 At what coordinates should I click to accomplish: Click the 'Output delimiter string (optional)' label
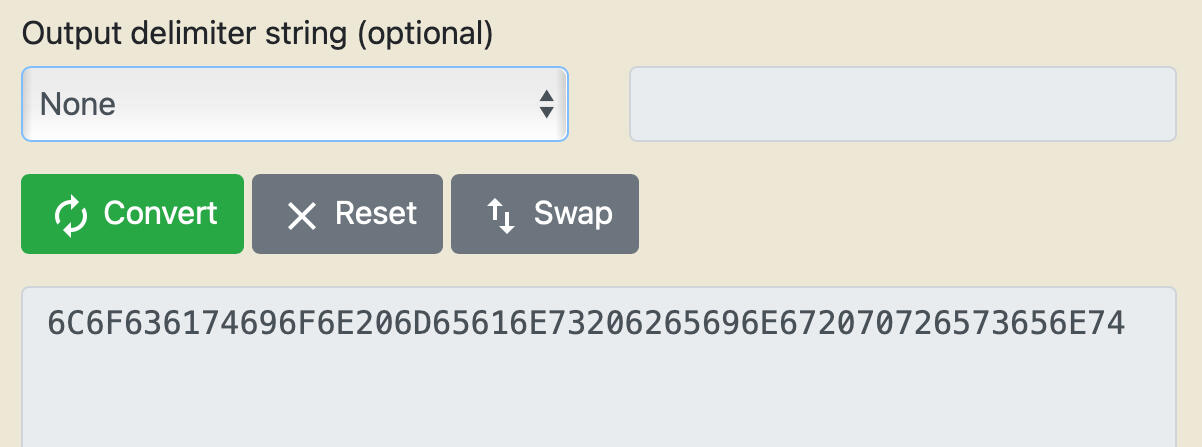tap(258, 34)
